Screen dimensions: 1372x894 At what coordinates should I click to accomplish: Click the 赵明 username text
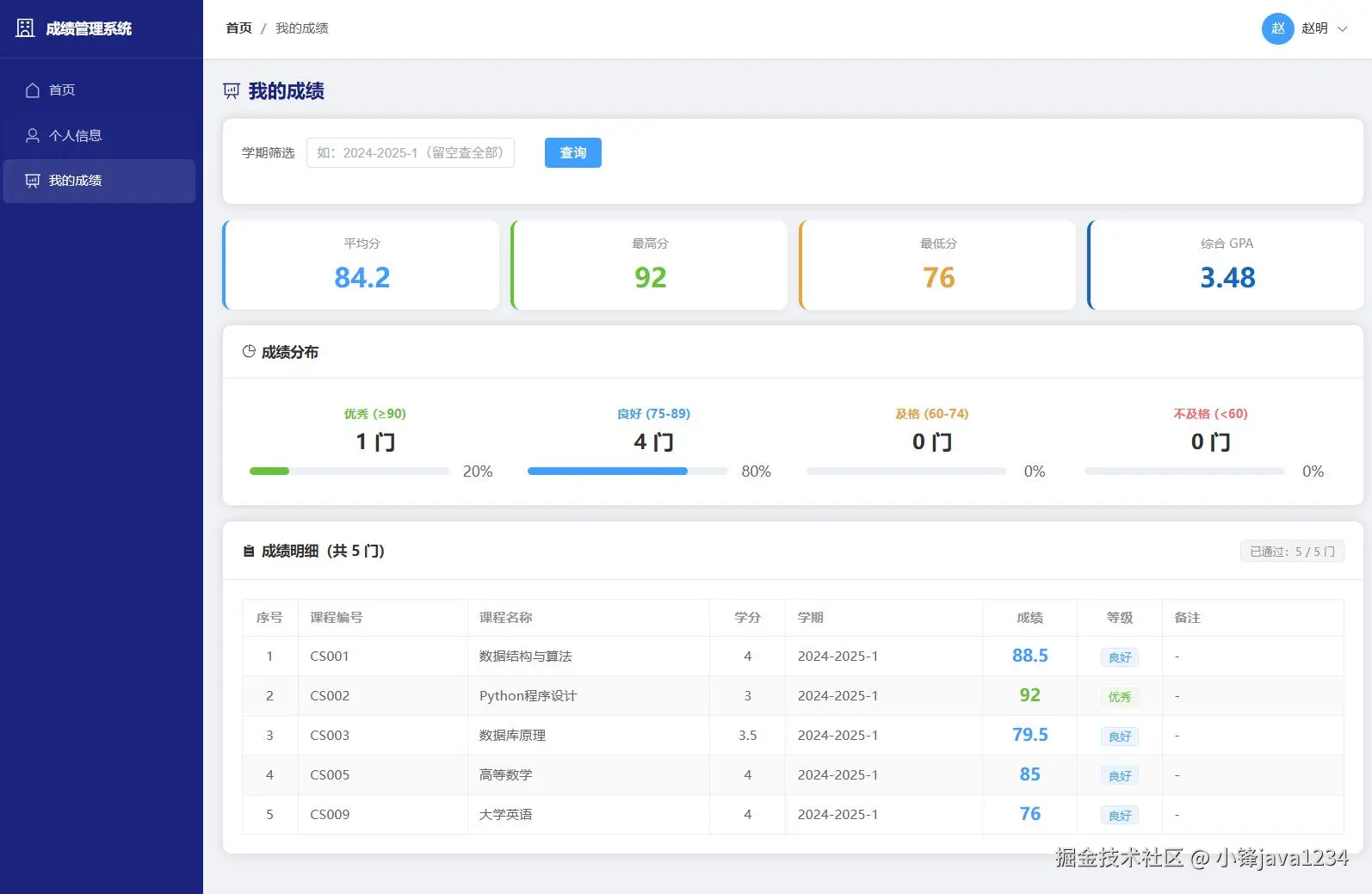(x=1314, y=28)
